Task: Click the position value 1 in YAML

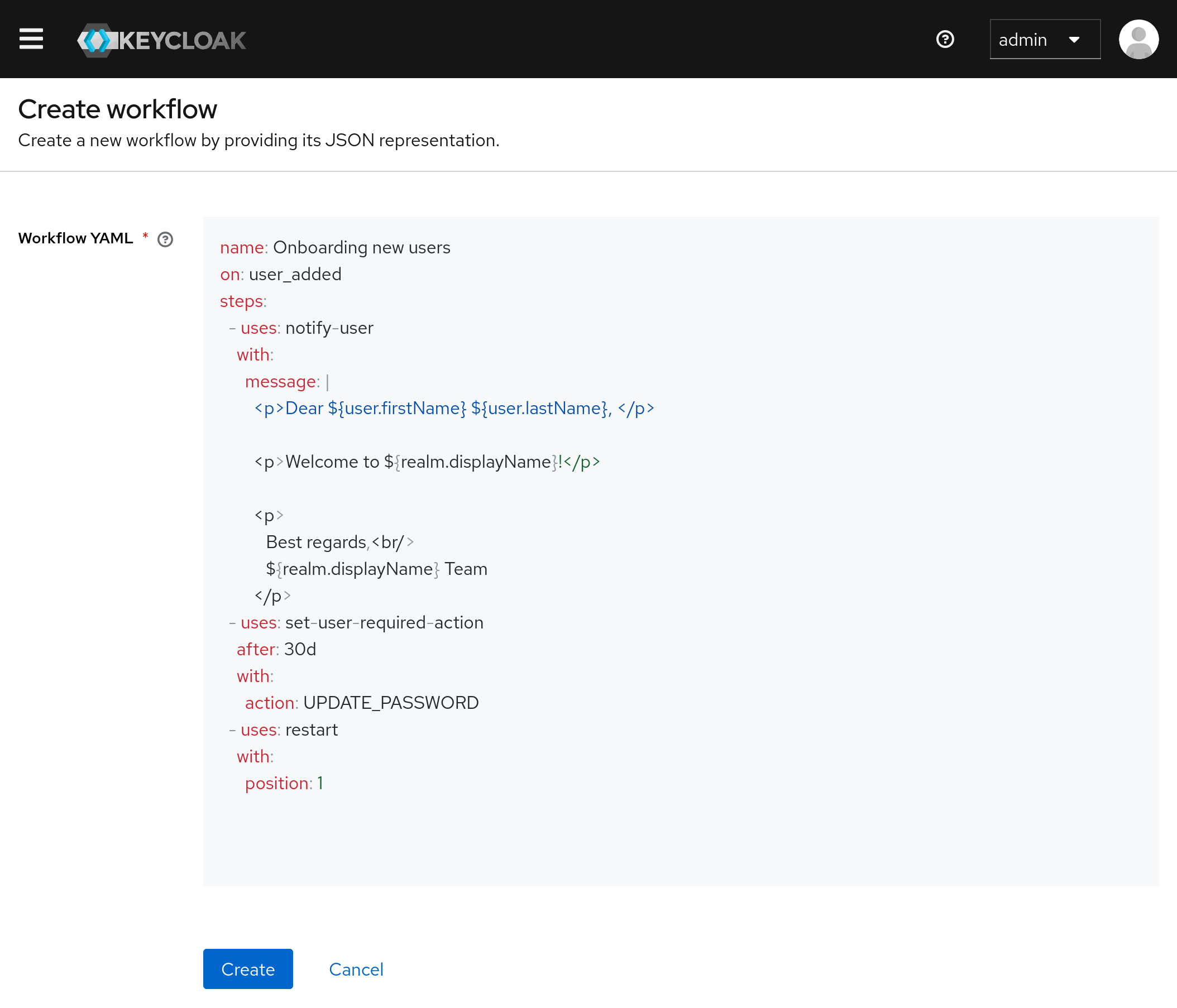Action: coord(320,783)
